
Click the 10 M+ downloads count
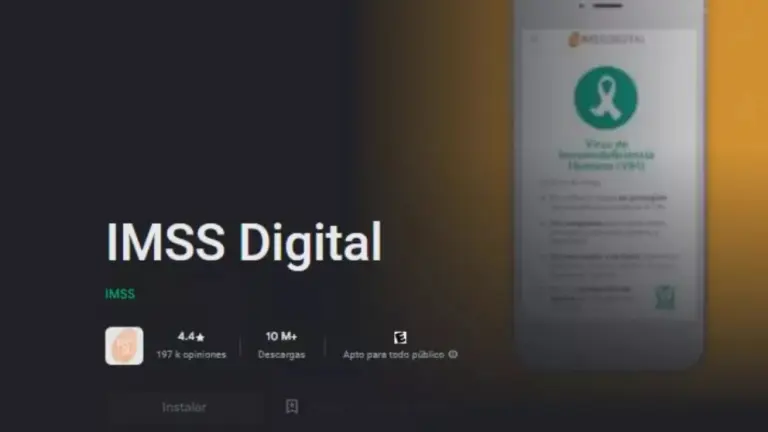click(281, 336)
